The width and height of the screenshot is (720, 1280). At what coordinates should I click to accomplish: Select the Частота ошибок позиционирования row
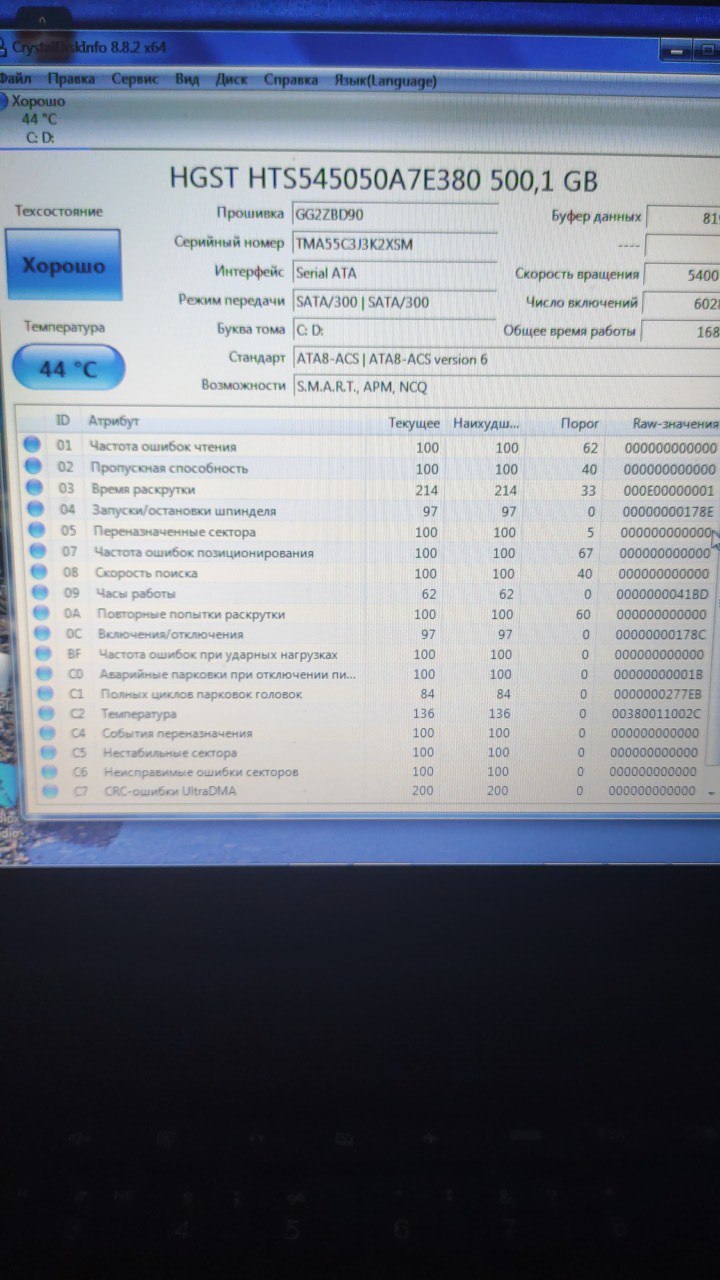[x=372, y=552]
